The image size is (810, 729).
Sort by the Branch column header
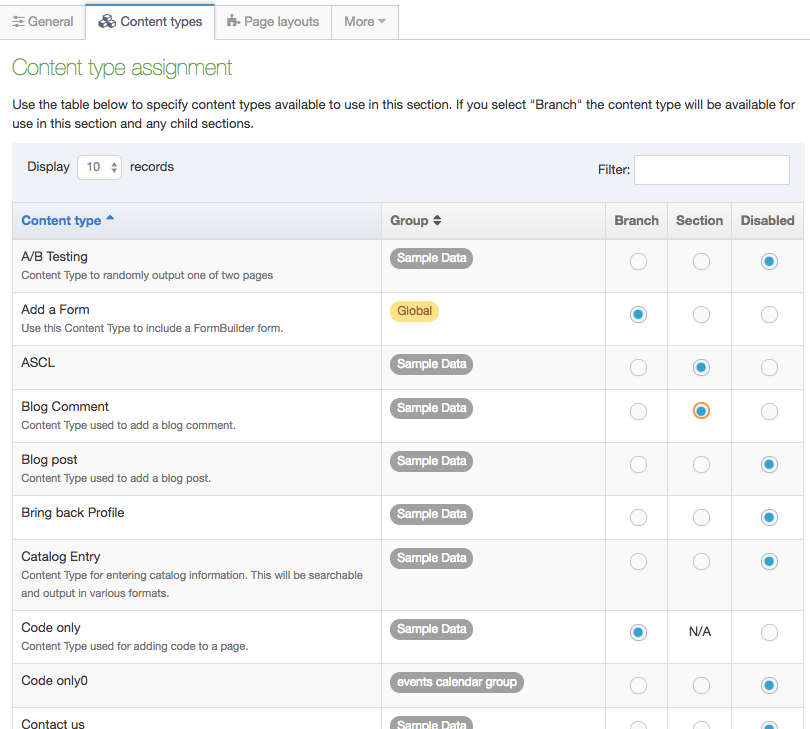636,221
